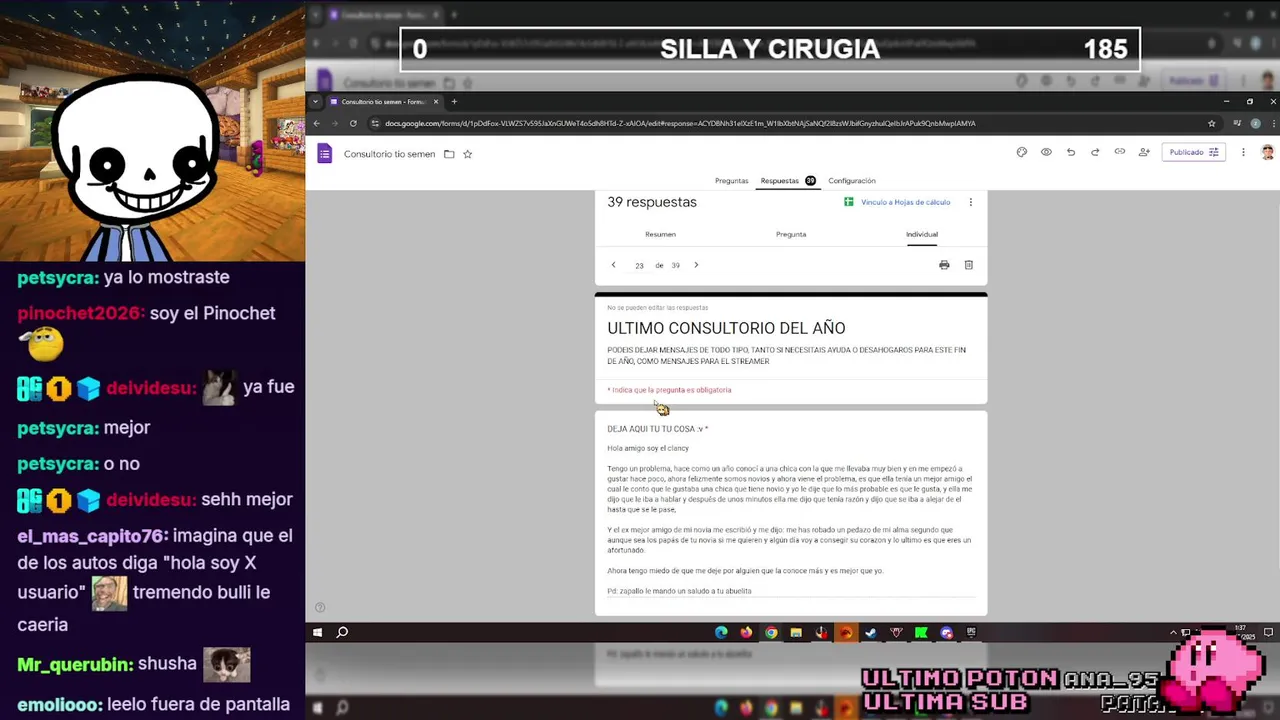
Task: Open Windows notification center
Action: pyautogui.click(x=1268, y=632)
